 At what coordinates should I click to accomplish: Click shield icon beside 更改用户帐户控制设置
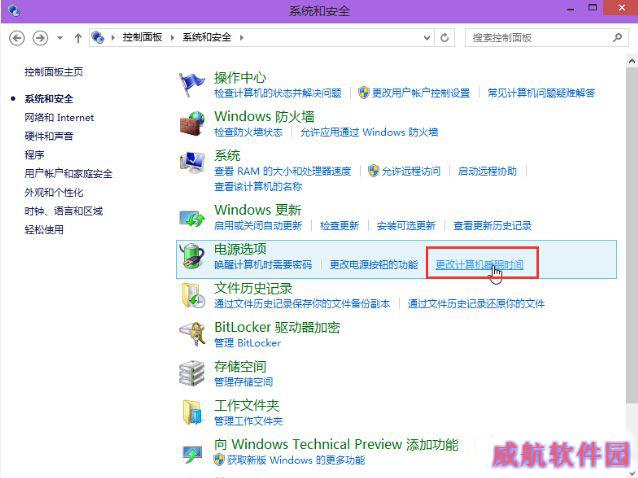pos(363,92)
